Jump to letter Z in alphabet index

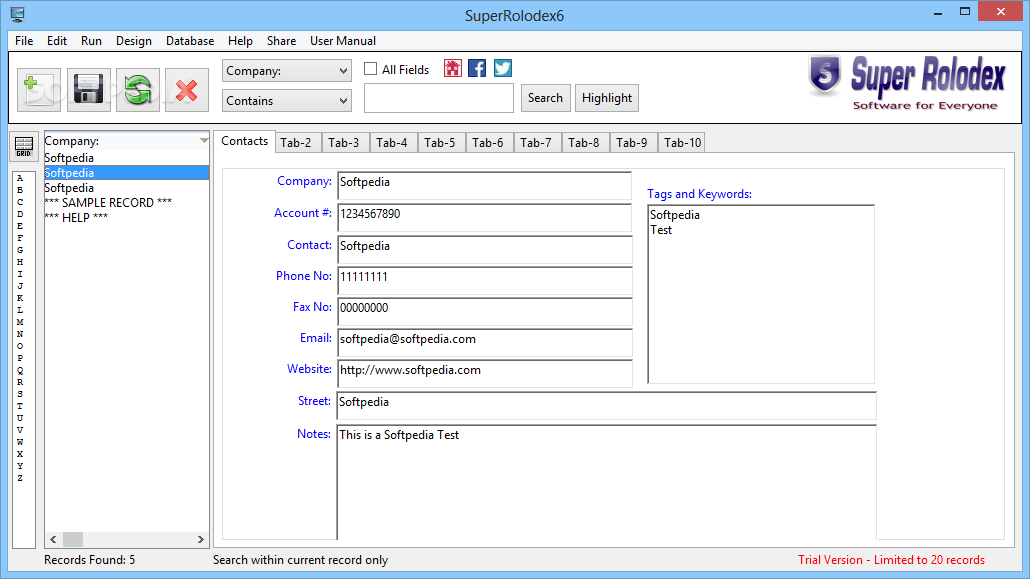(x=20, y=478)
